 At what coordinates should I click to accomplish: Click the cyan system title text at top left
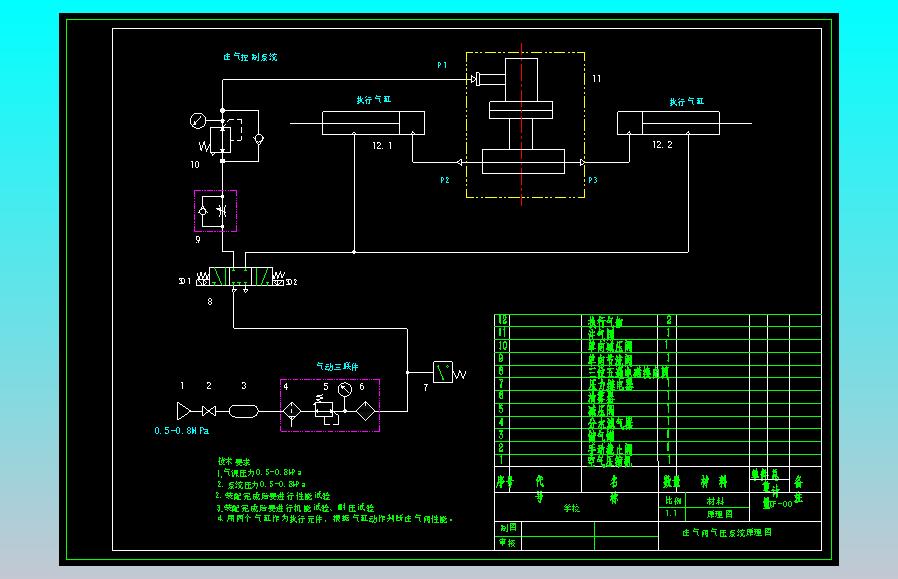[x=250, y=57]
